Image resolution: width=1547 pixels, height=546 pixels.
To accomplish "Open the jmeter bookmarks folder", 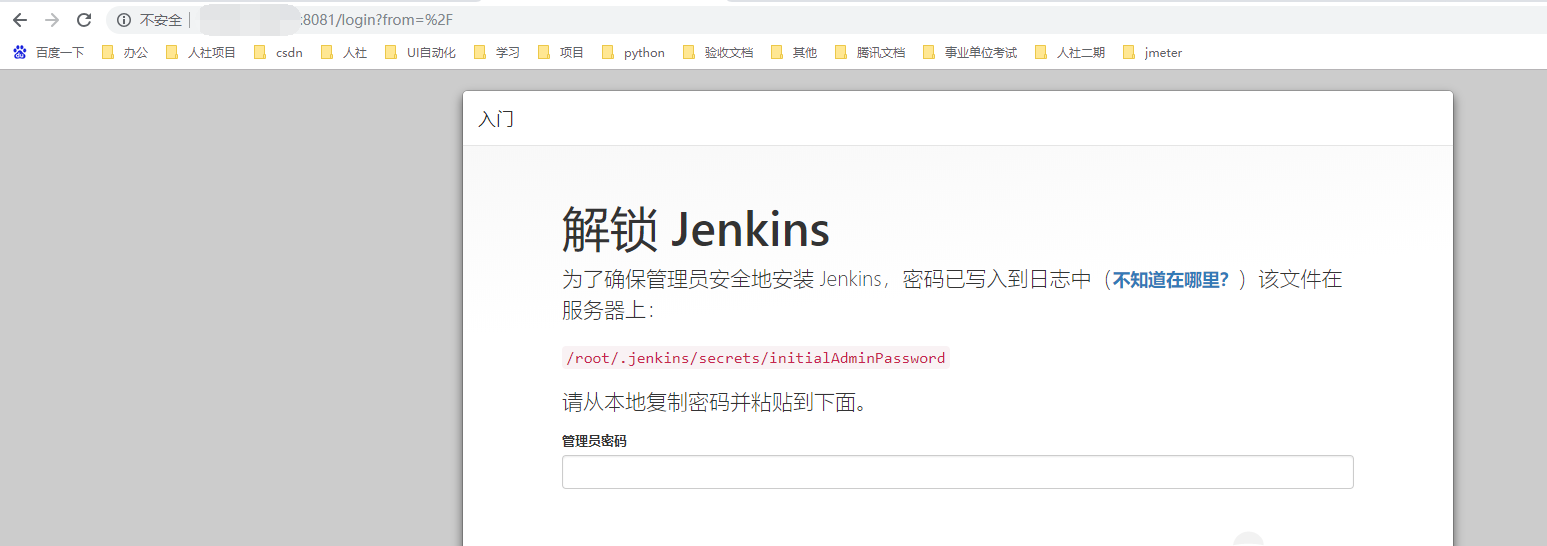I will [x=1152, y=53].
